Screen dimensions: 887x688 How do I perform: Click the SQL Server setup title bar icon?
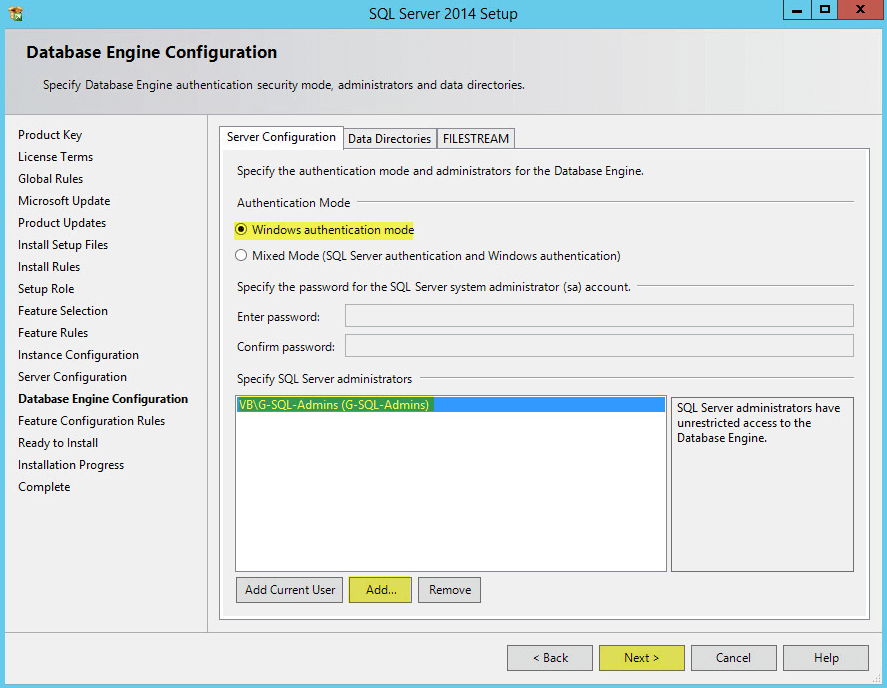16,13
